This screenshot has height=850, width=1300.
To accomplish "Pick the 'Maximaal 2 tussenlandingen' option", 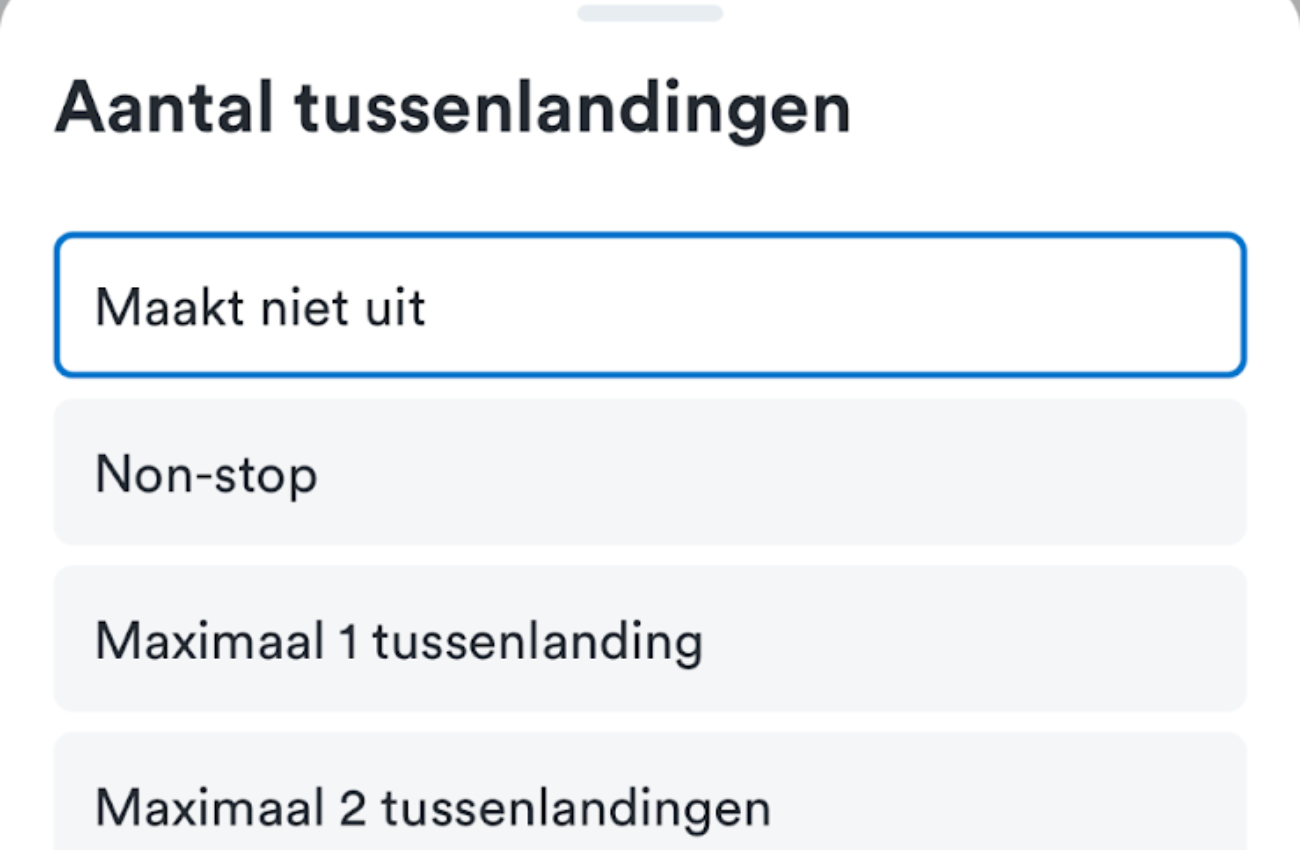I will pos(650,800).
